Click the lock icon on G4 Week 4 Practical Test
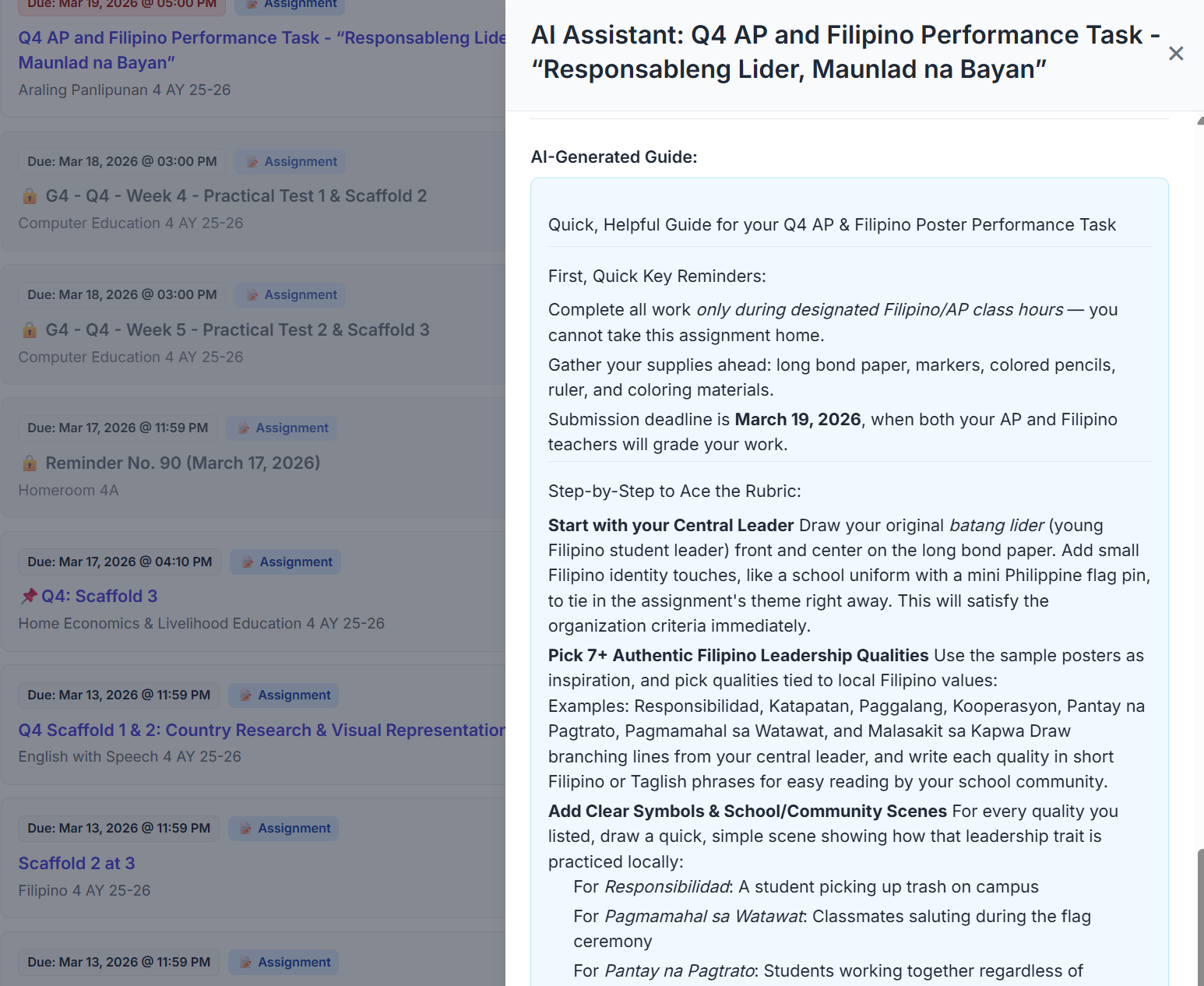The height and width of the screenshot is (986, 1204). [x=30, y=195]
